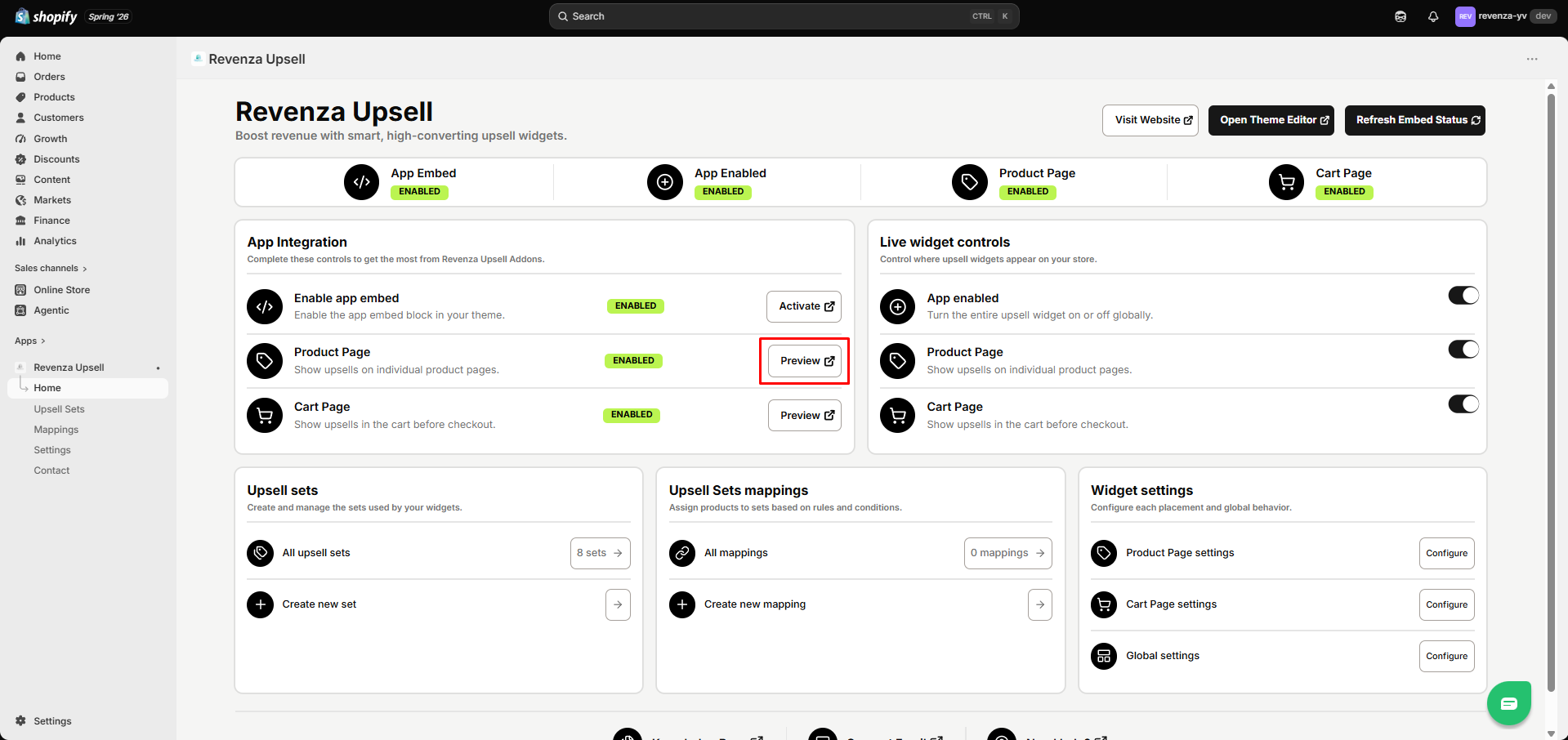Image resolution: width=1568 pixels, height=740 pixels.
Task: Open the chat support bubble
Action: point(1508,702)
